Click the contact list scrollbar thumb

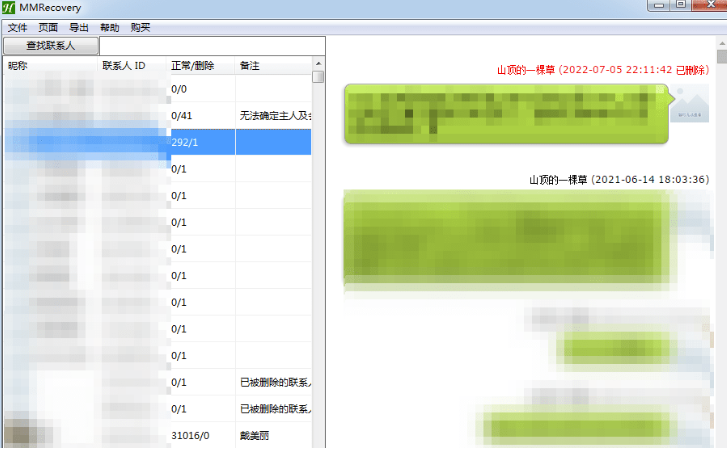318,76
